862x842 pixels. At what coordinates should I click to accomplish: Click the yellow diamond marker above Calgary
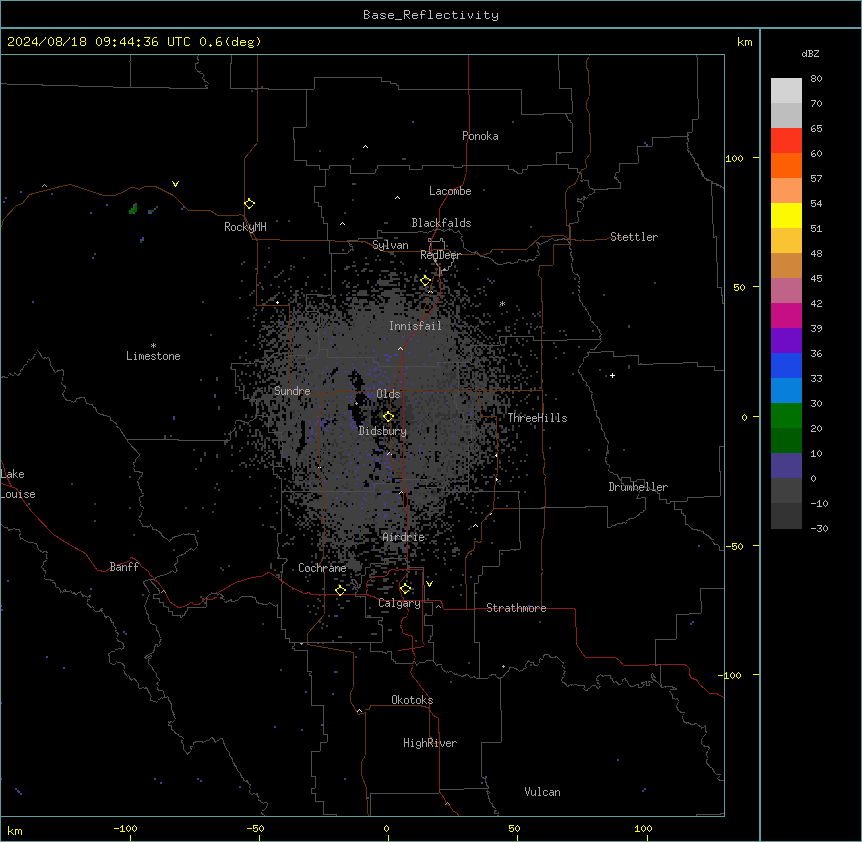[x=405, y=589]
